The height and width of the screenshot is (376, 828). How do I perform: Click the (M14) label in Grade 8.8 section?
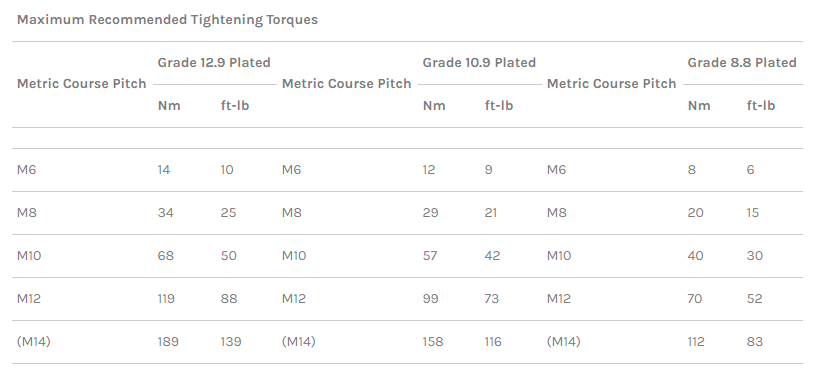[563, 342]
